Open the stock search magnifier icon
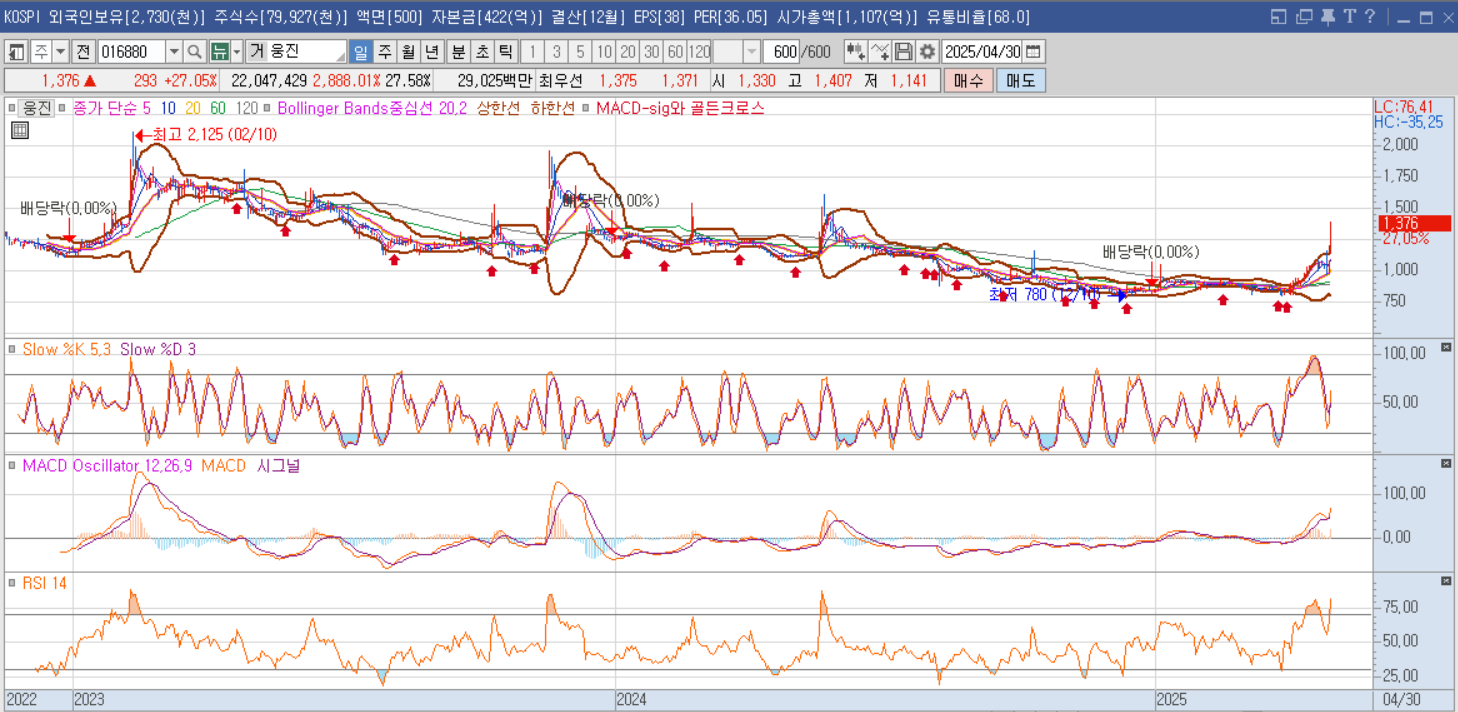The image size is (1458, 712). tap(194, 52)
